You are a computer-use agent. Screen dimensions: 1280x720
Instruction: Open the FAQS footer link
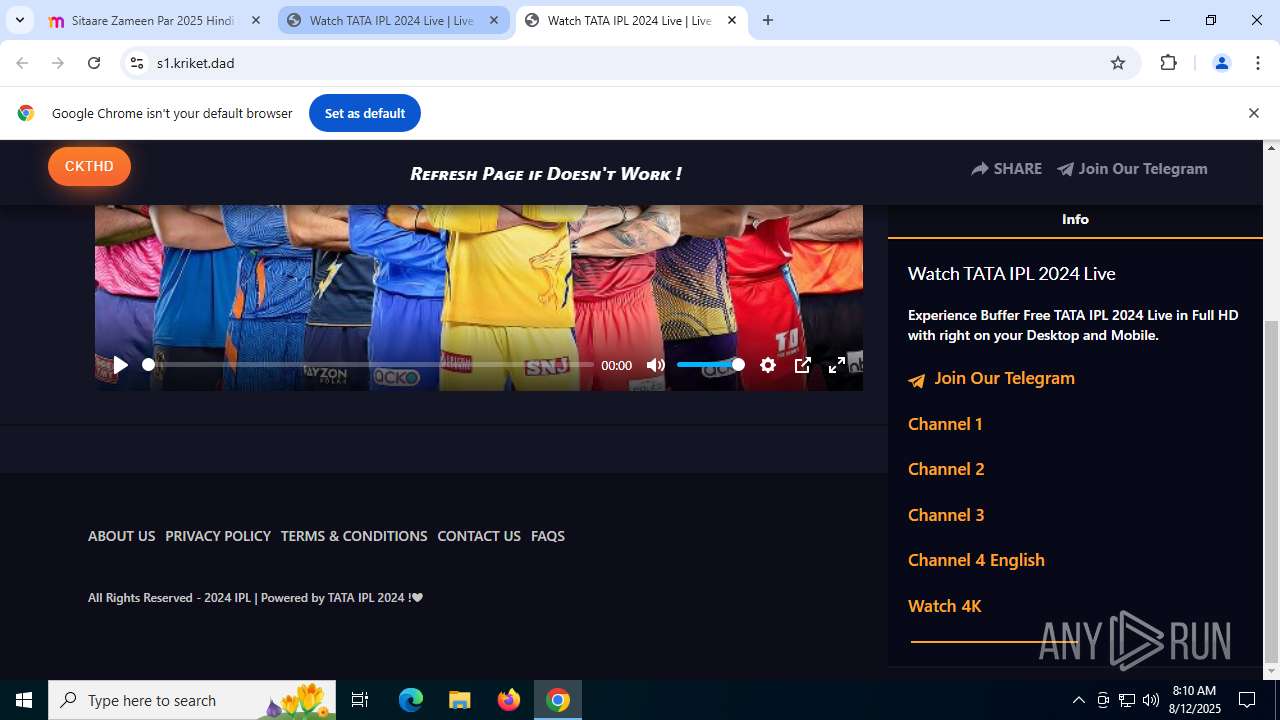pos(548,536)
